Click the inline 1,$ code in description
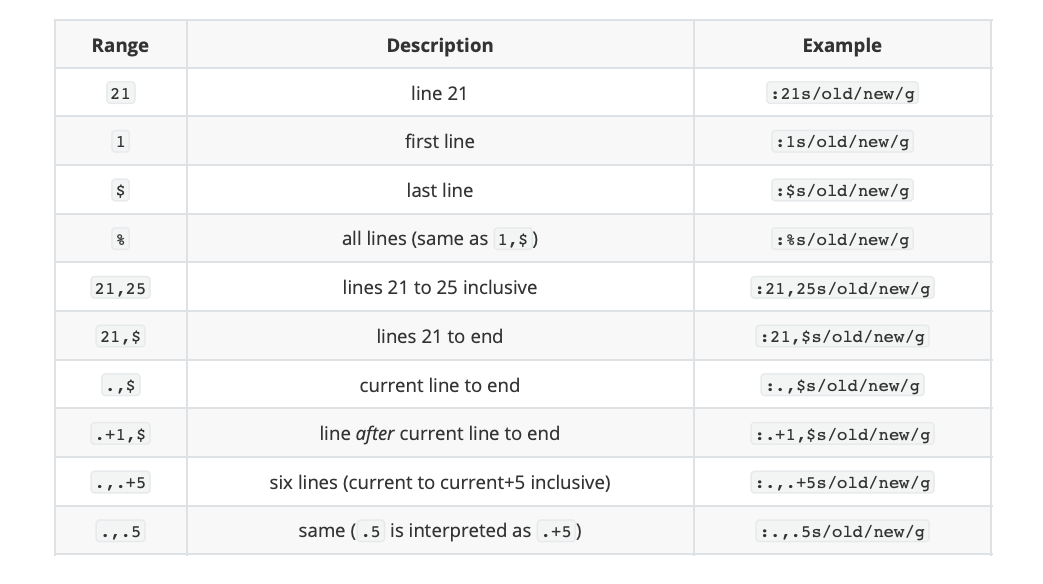Image resolution: width=1043 pixels, height=584 pixels. [x=513, y=239]
